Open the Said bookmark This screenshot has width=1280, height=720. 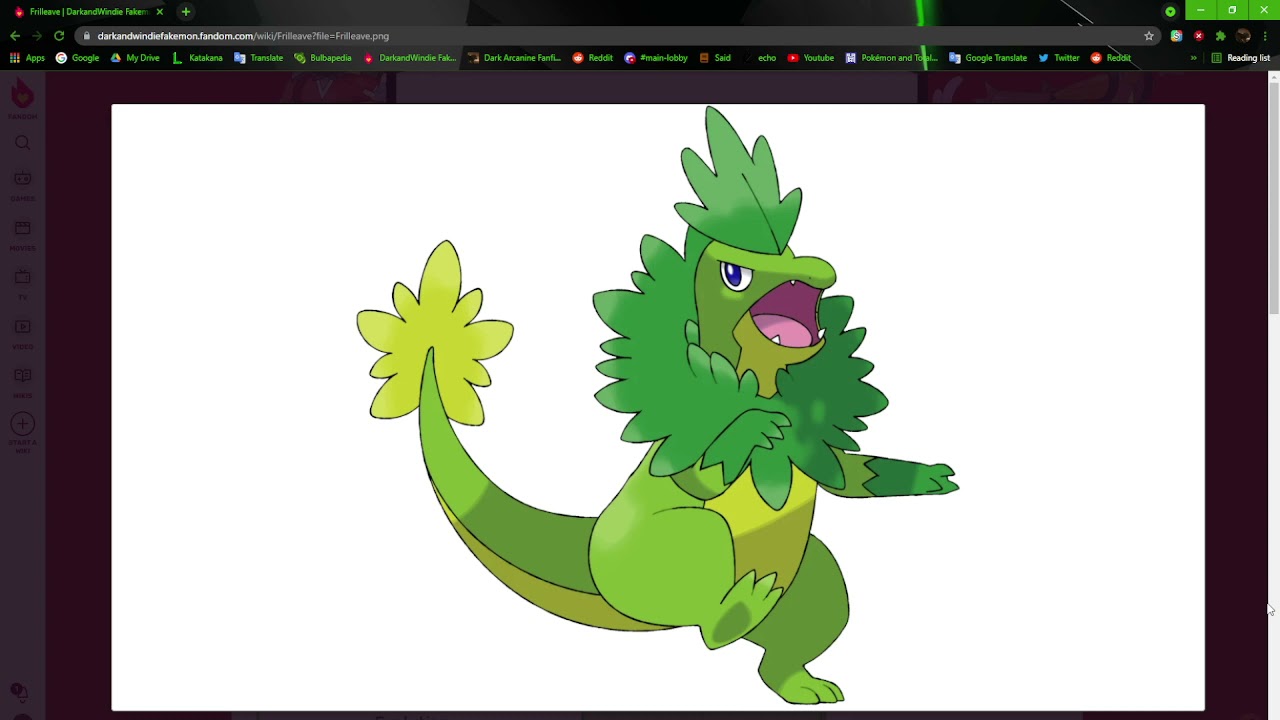714,58
